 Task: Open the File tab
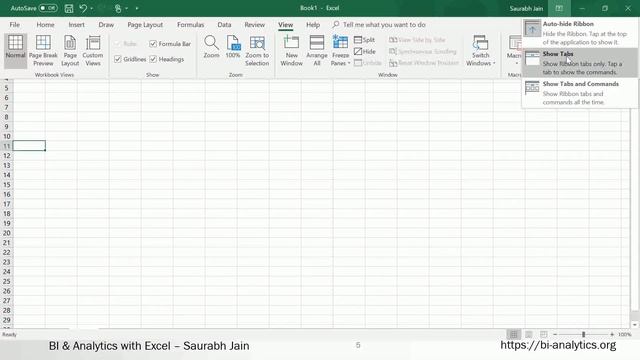(15, 24)
